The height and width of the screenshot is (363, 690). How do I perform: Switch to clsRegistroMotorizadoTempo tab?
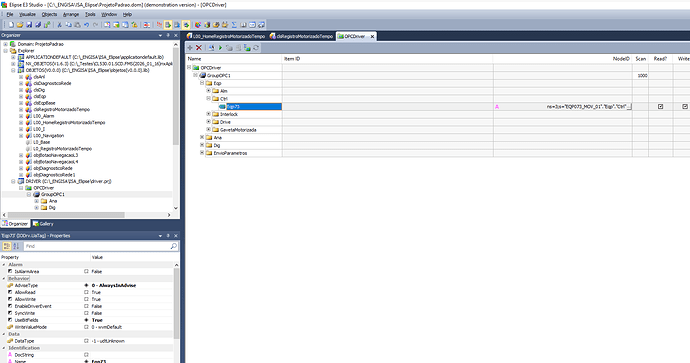click(x=301, y=37)
